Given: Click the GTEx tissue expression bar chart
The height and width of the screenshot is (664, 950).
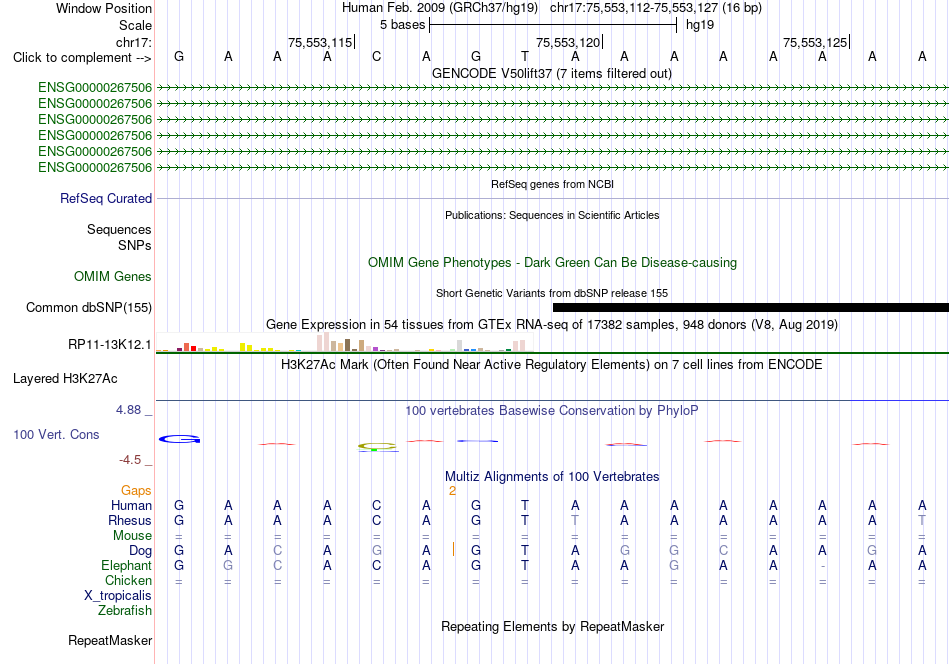Looking at the screenshot, I should pyautogui.click(x=344, y=342).
